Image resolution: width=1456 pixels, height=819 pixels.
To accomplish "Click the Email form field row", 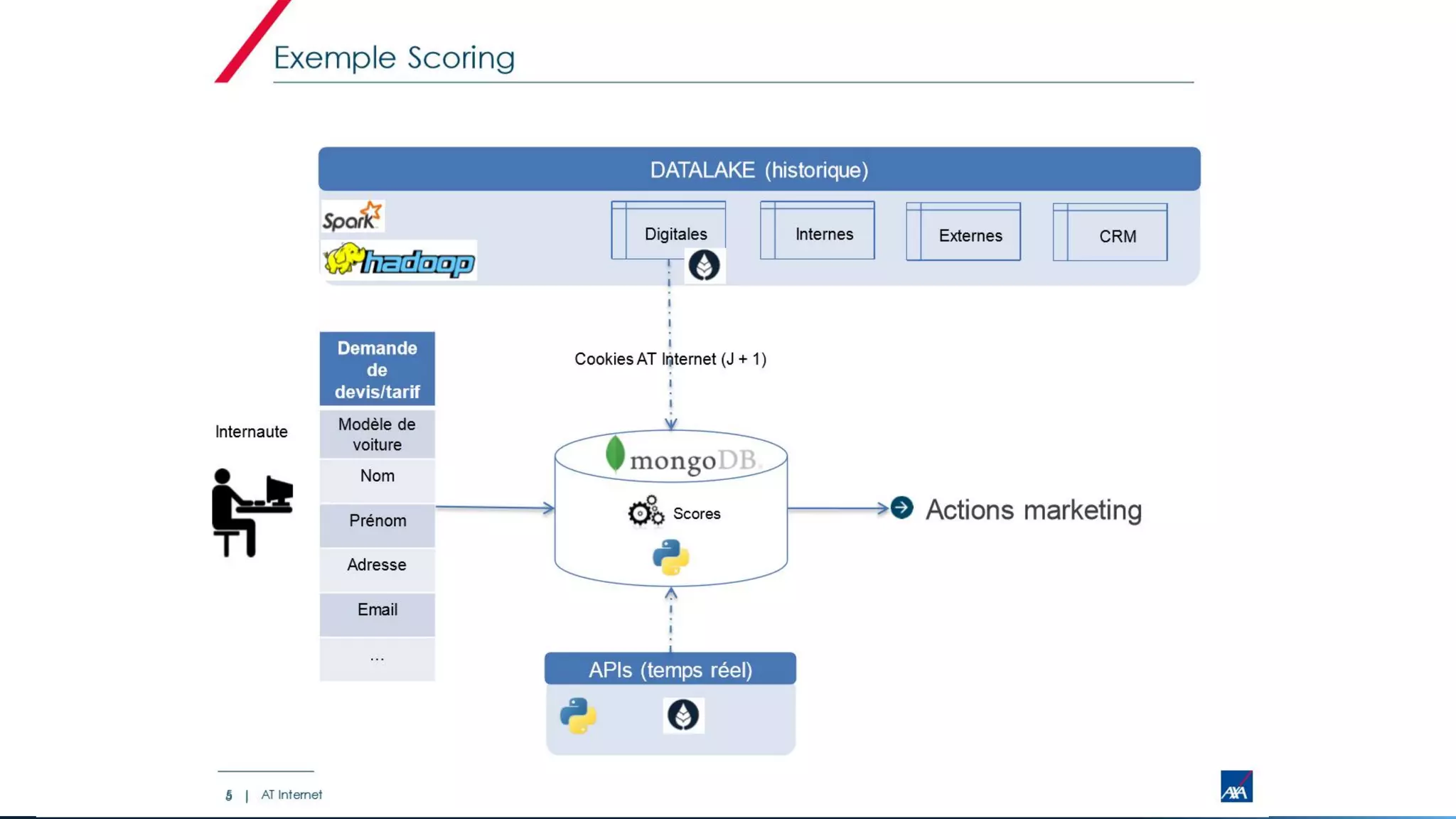I will 377,611.
